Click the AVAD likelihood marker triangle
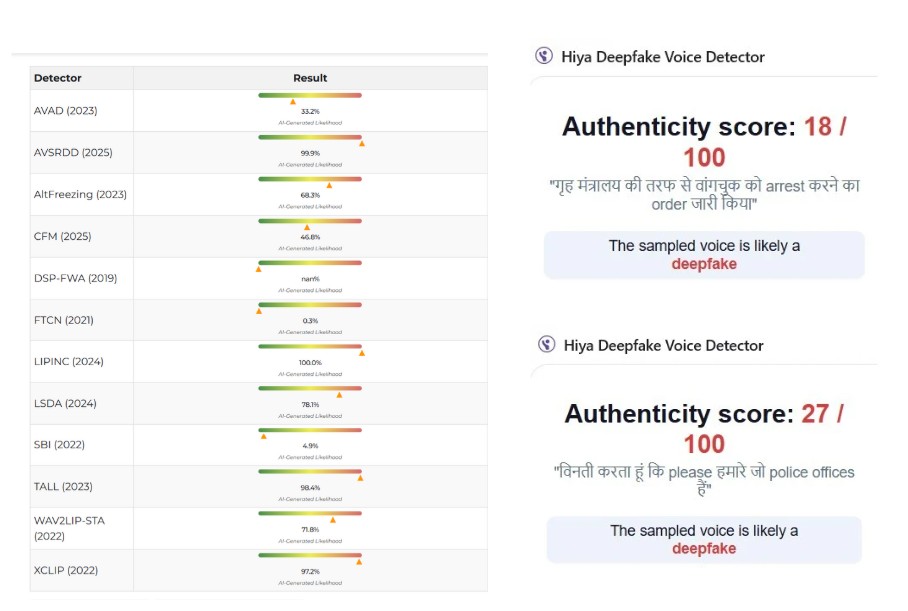 point(293,102)
